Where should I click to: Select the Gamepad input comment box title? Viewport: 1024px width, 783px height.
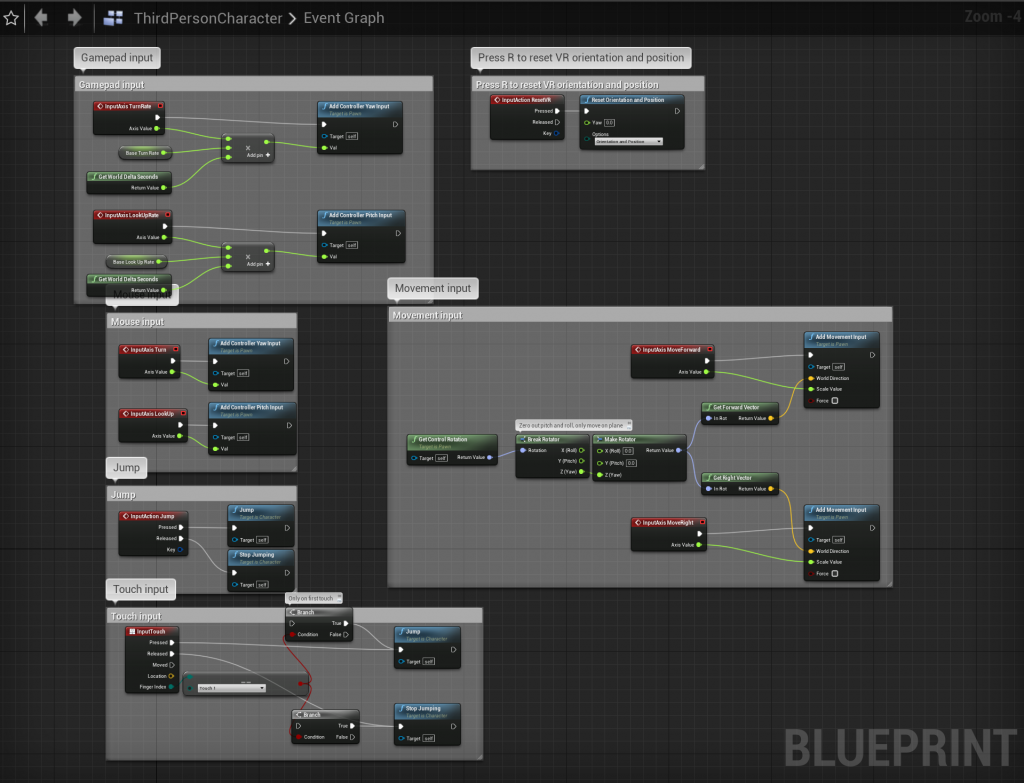coord(112,84)
